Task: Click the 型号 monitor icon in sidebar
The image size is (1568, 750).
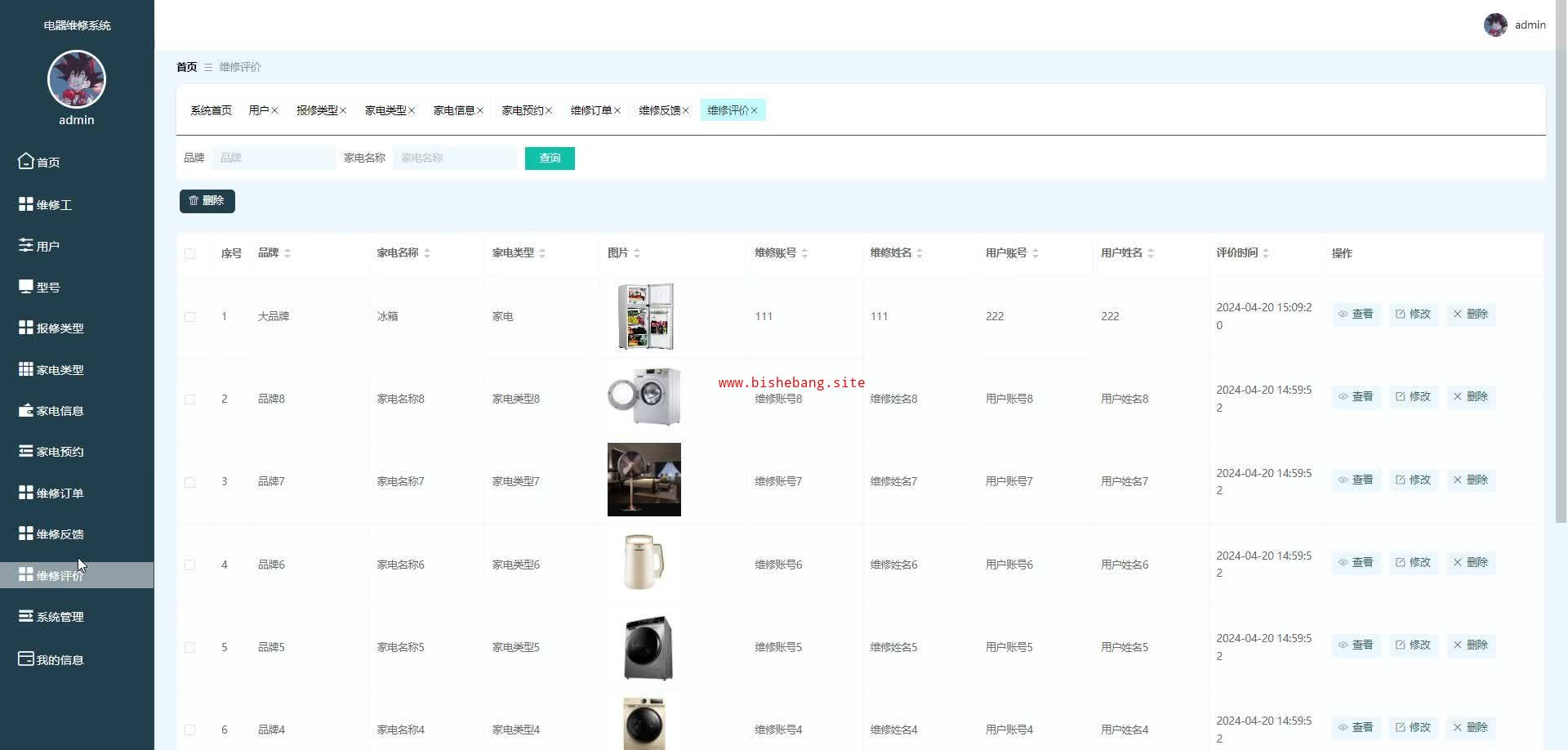Action: point(26,287)
